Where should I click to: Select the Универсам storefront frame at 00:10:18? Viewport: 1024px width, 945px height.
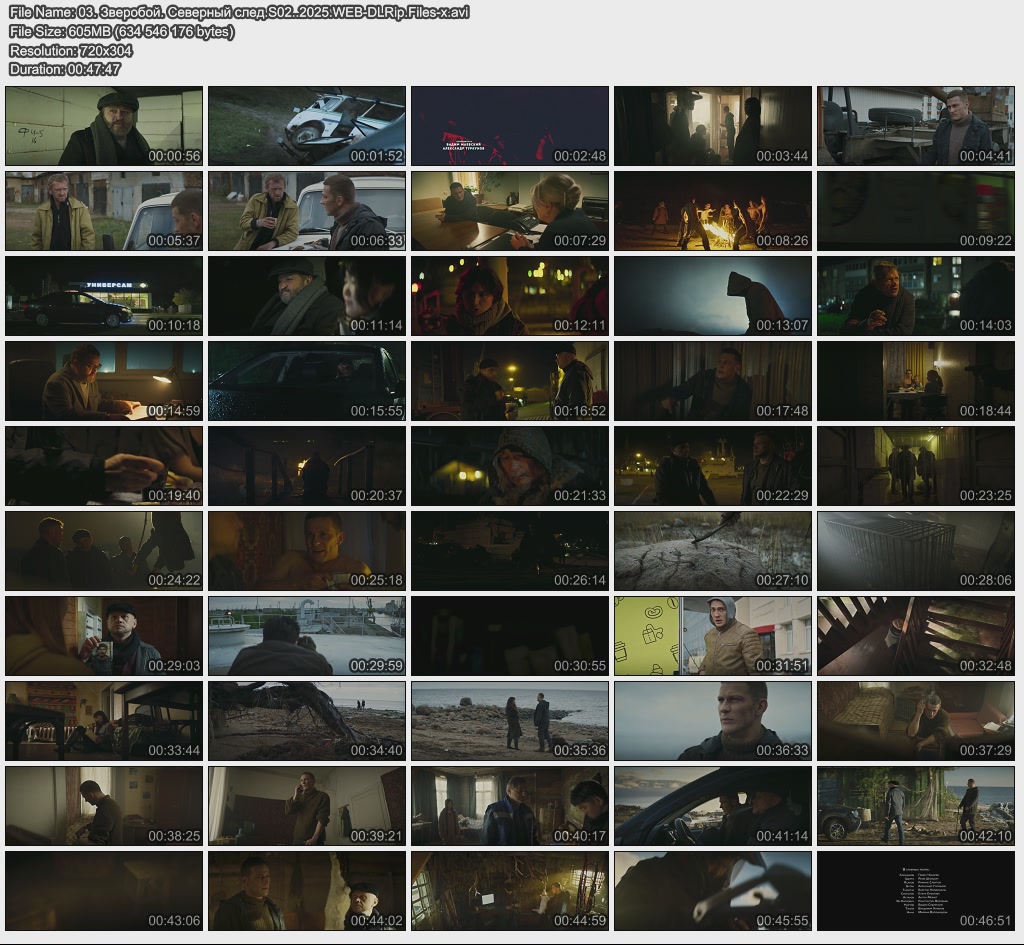104,296
